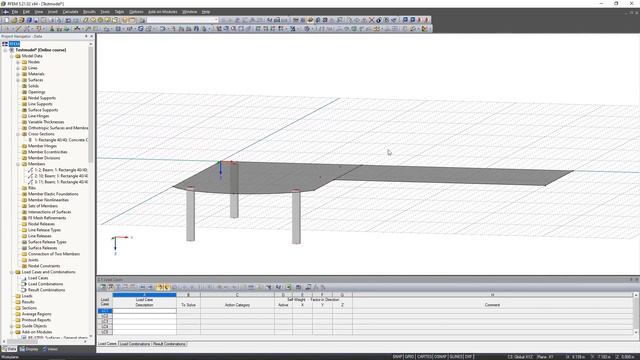Pin the Project Navigator panel
The width and height of the screenshot is (640, 360).
(x=86, y=36)
